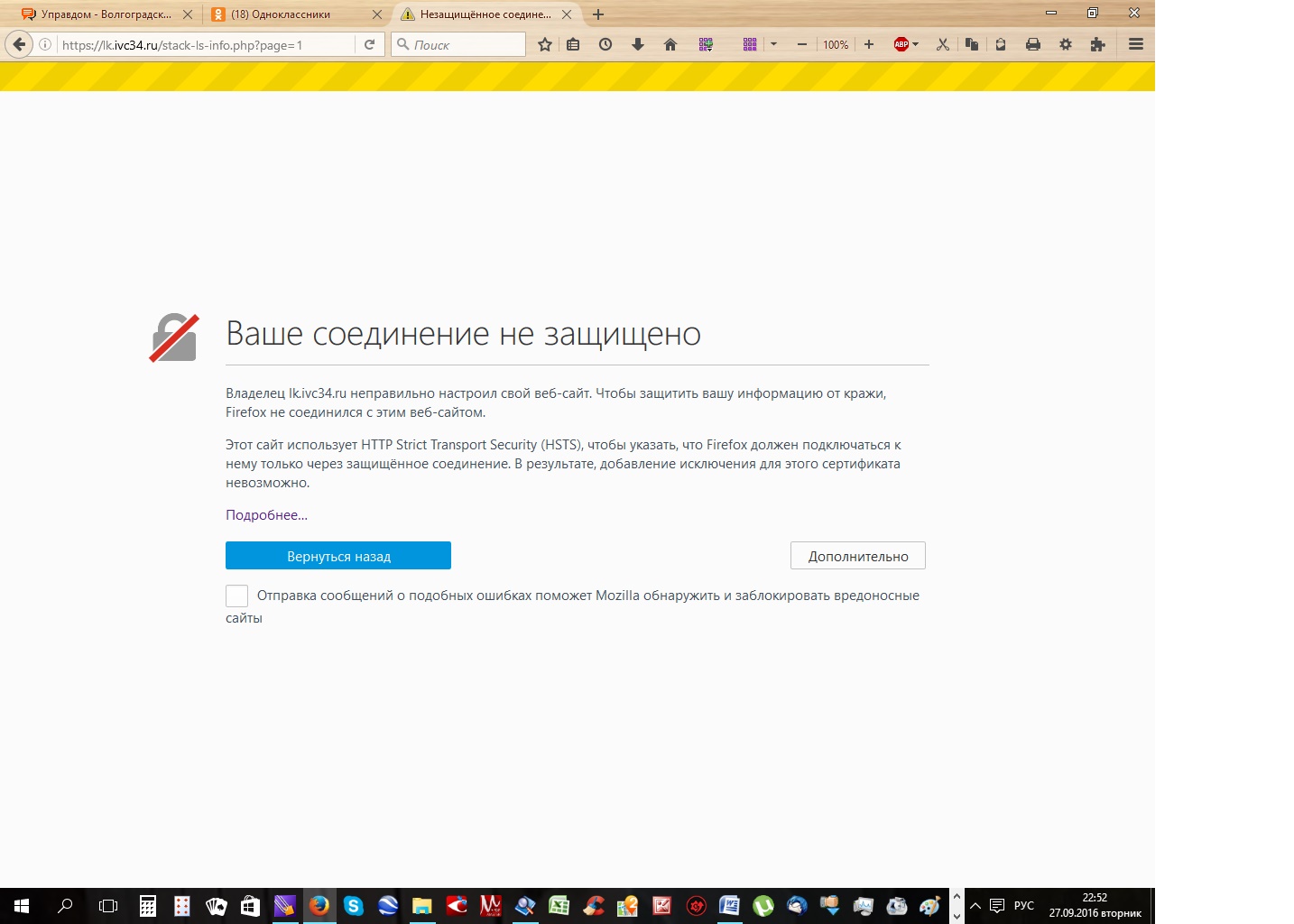Zoom in with the plus button
1294x924 pixels.
tap(869, 44)
